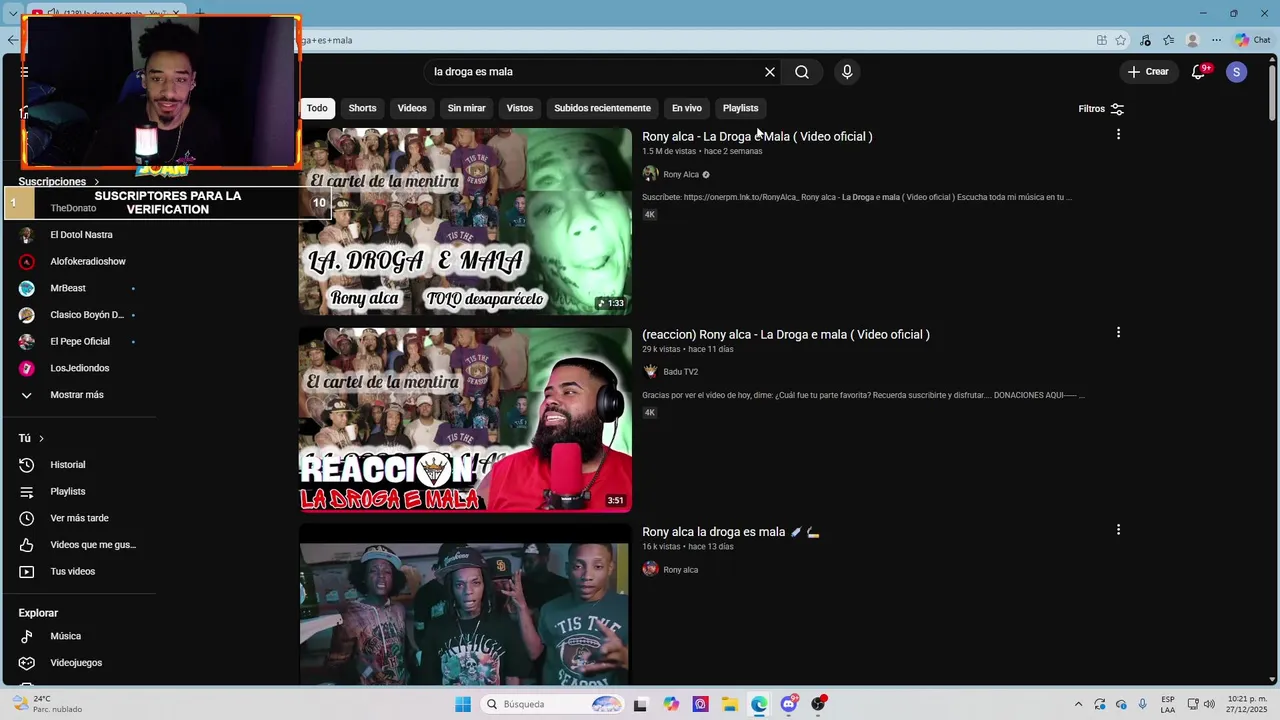Click the magnifying glass search button
Image resolution: width=1280 pixels, height=720 pixels.
tap(802, 72)
